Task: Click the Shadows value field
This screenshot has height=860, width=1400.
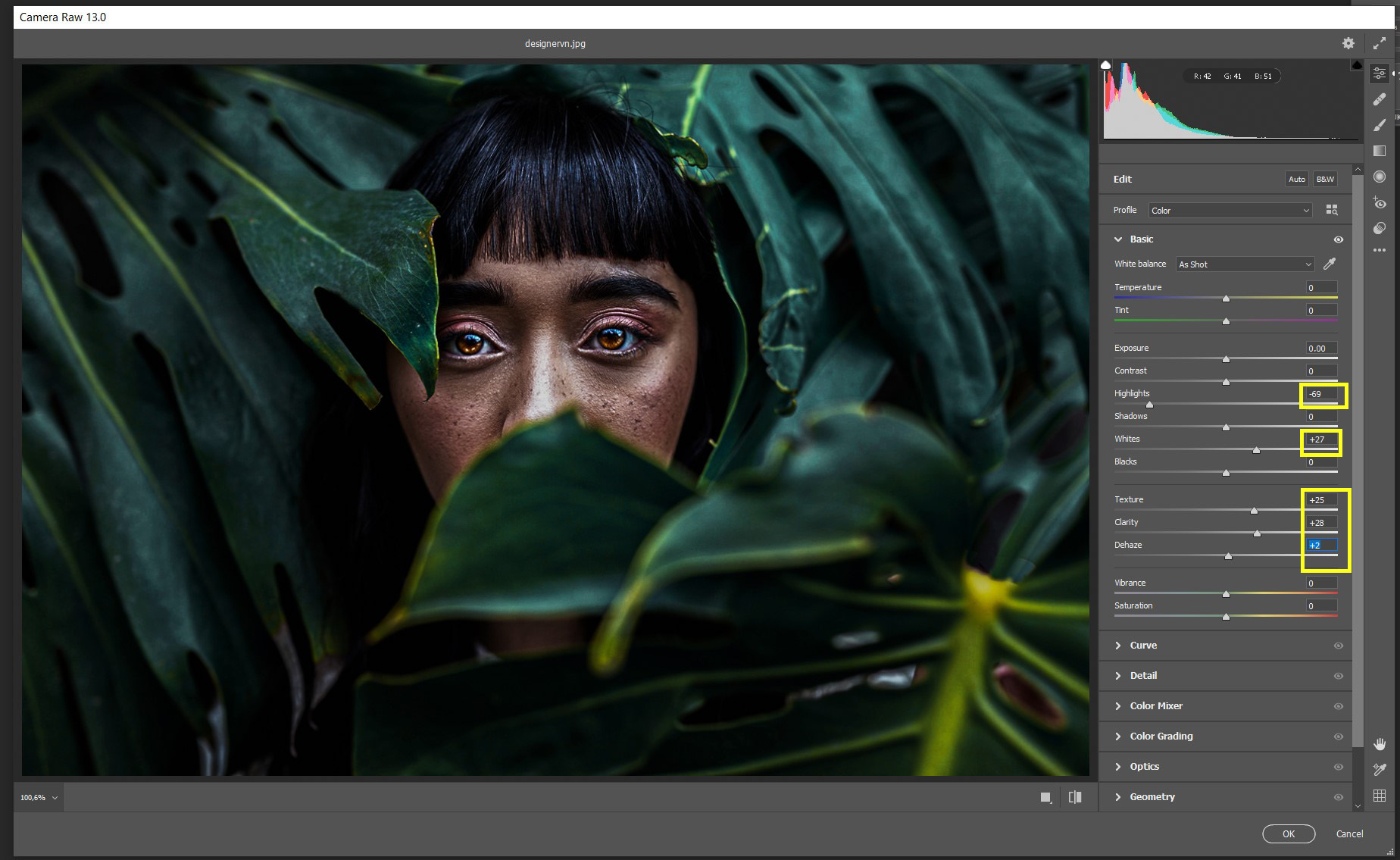Action: click(1322, 417)
